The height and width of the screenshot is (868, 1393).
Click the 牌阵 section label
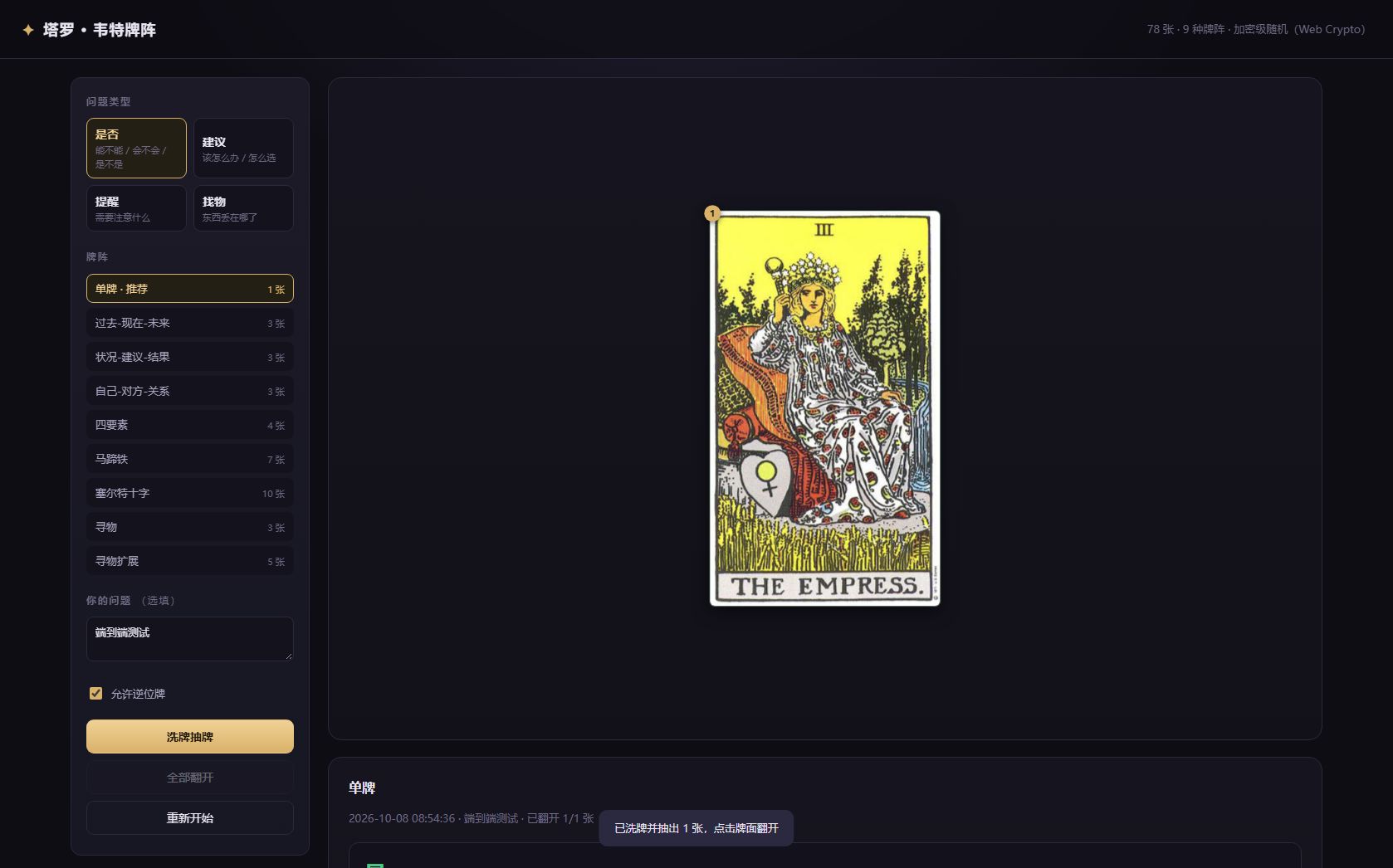click(x=97, y=256)
